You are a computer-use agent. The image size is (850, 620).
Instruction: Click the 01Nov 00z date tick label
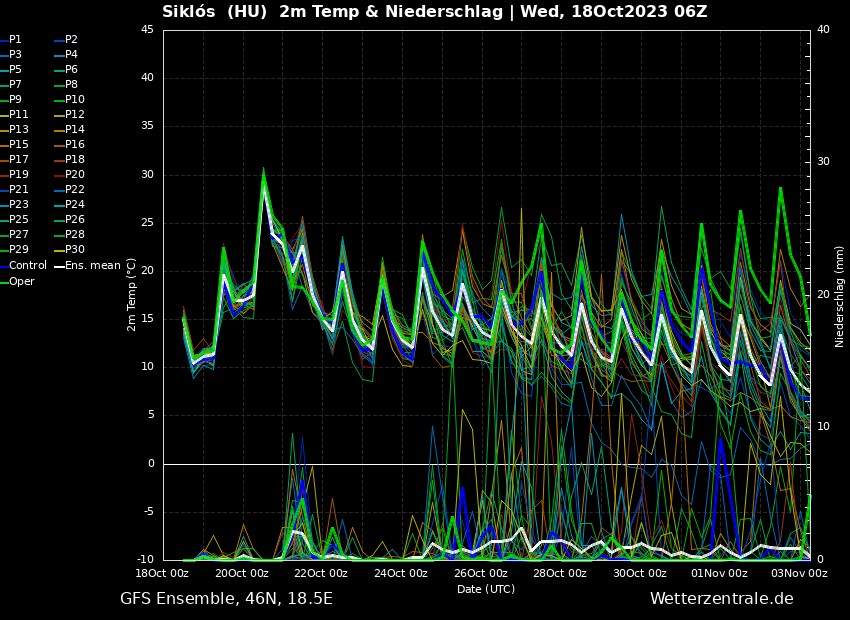(x=720, y=574)
